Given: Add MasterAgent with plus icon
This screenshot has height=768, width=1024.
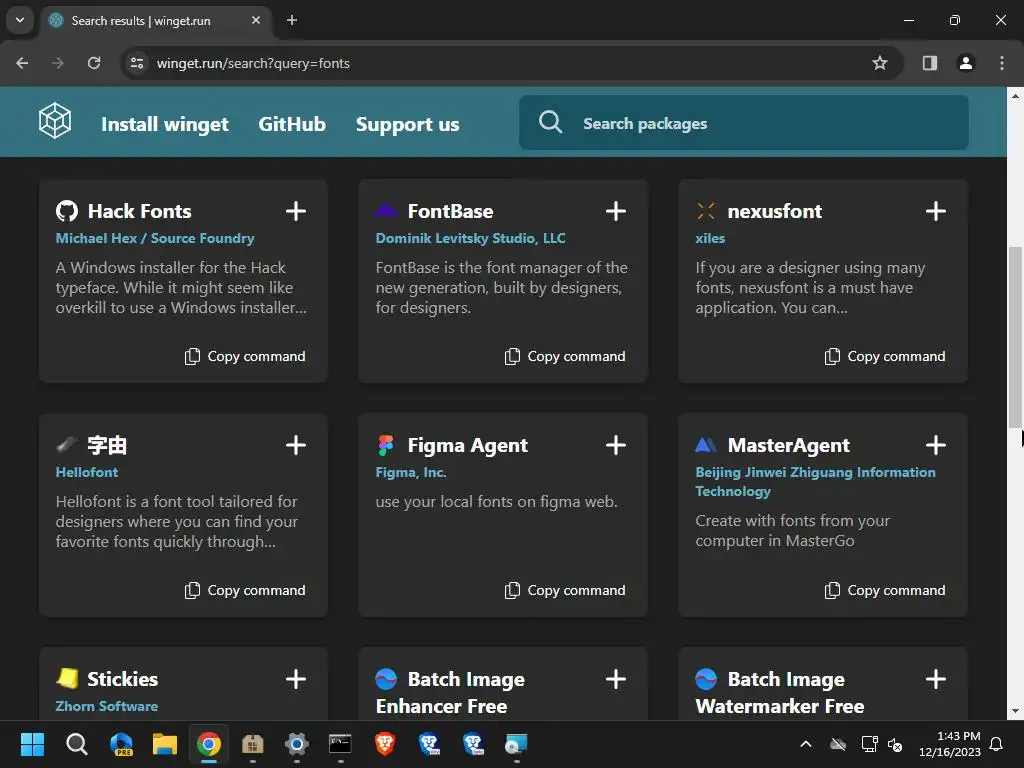Looking at the screenshot, I should click(x=936, y=445).
